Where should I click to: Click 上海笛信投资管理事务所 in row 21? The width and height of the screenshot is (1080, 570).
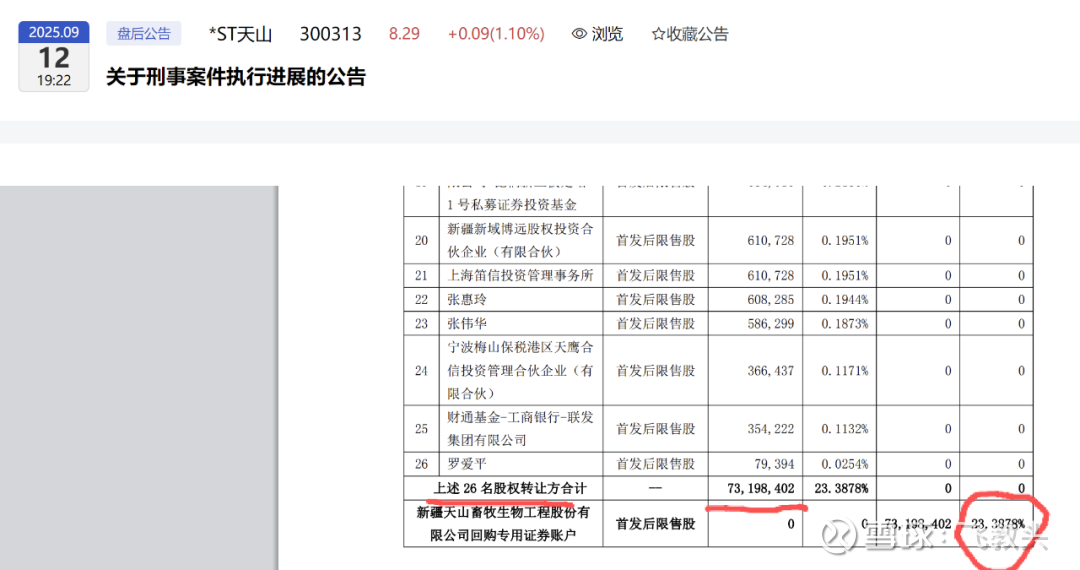[x=520, y=275]
